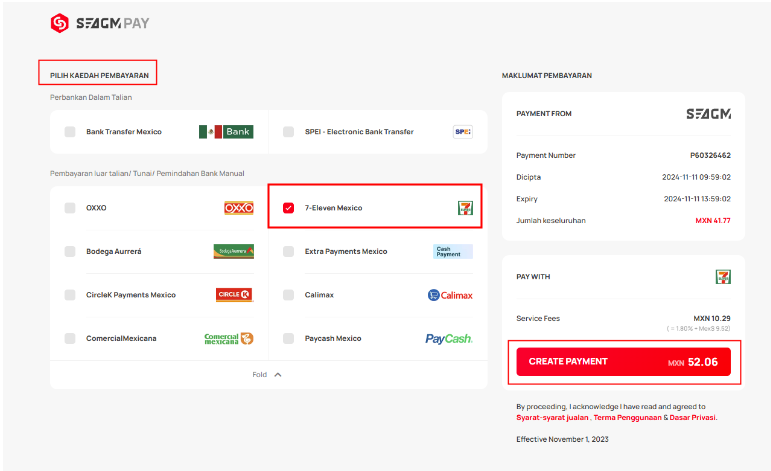This screenshot has width=771, height=471.
Task: Click the OXXO label text
Action: (x=96, y=208)
